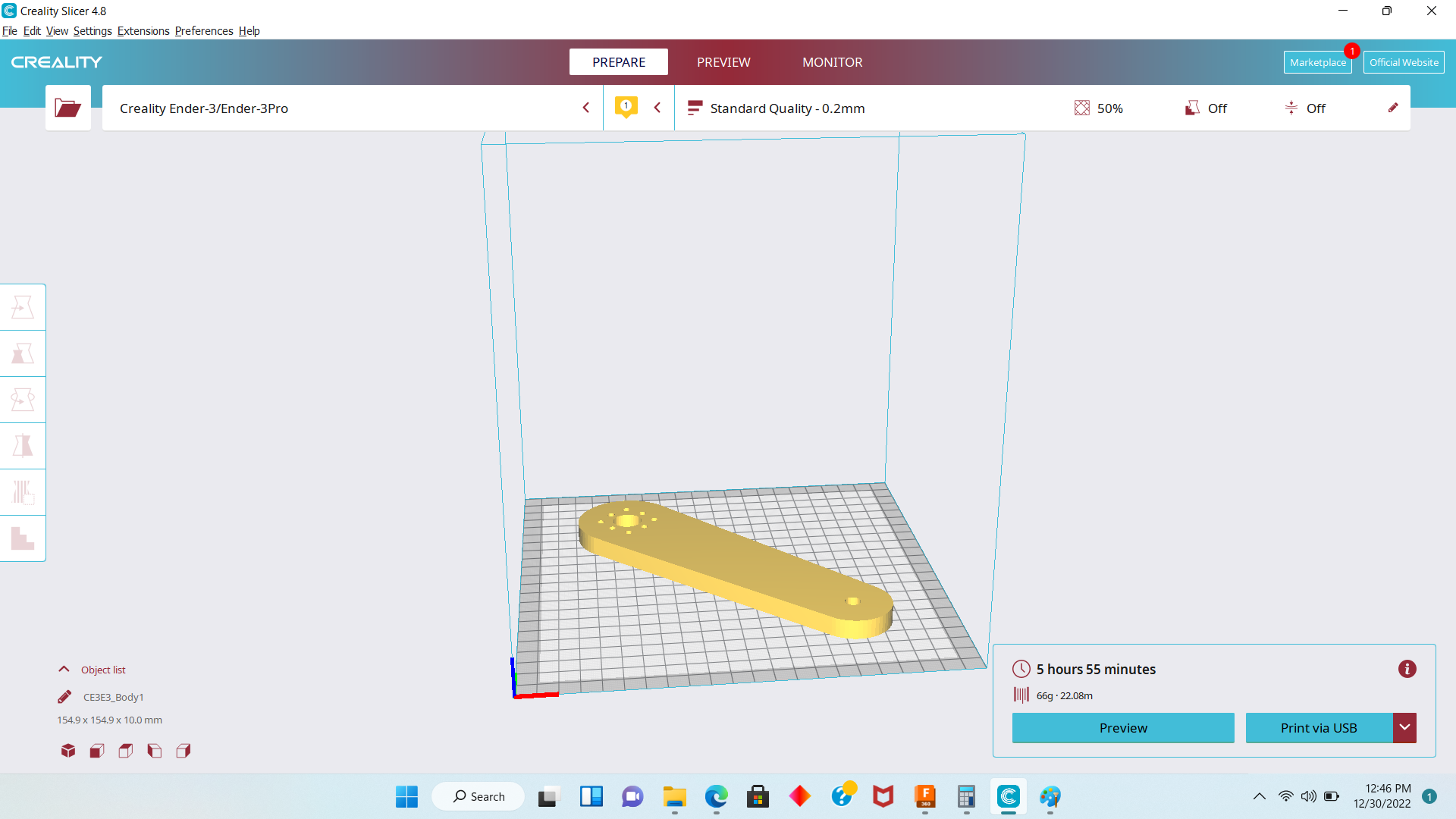Screen dimensions: 1456x819
Task: Open the Print via USB dropdown arrow
Action: click(1404, 728)
